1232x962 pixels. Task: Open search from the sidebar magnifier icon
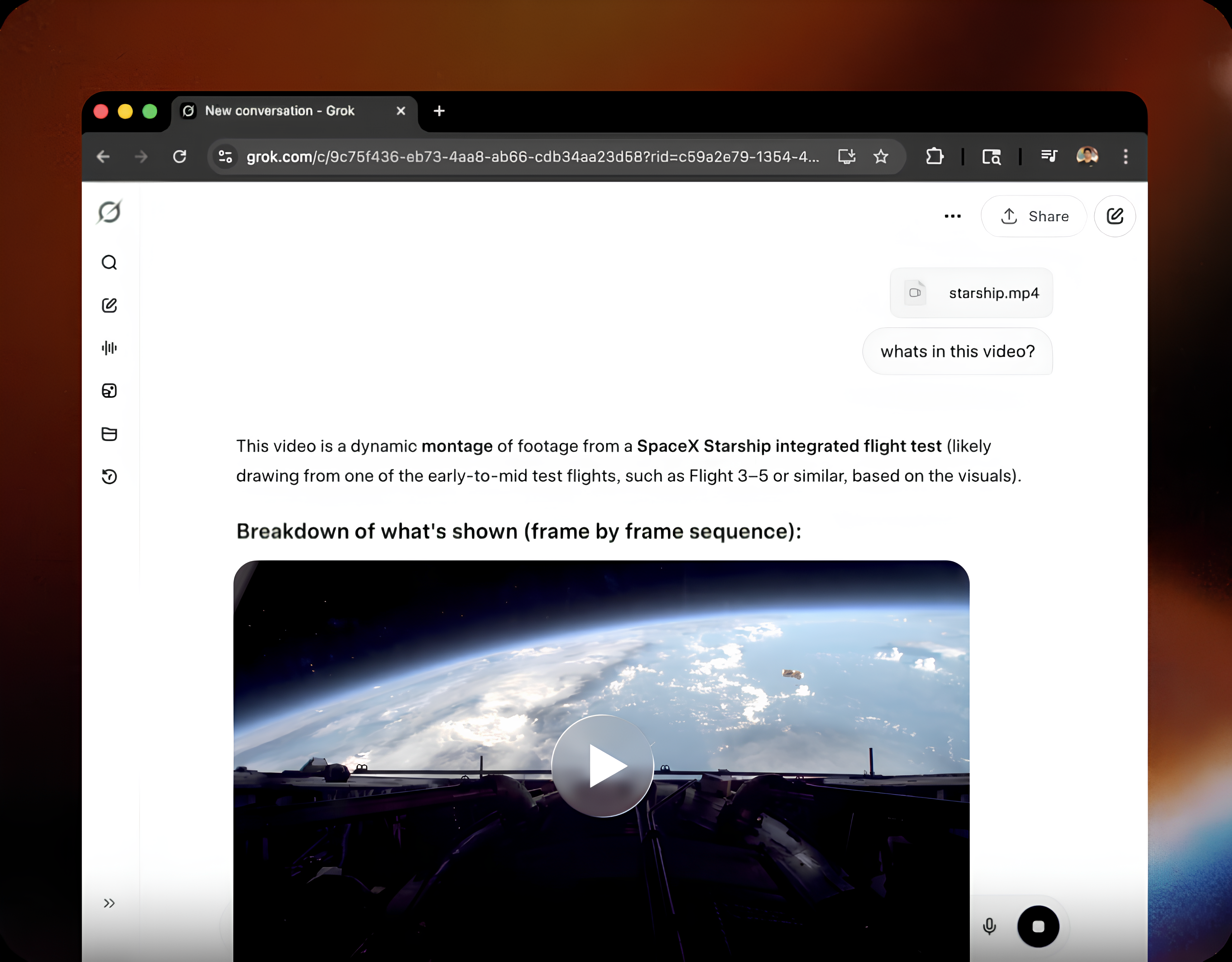coord(109,263)
